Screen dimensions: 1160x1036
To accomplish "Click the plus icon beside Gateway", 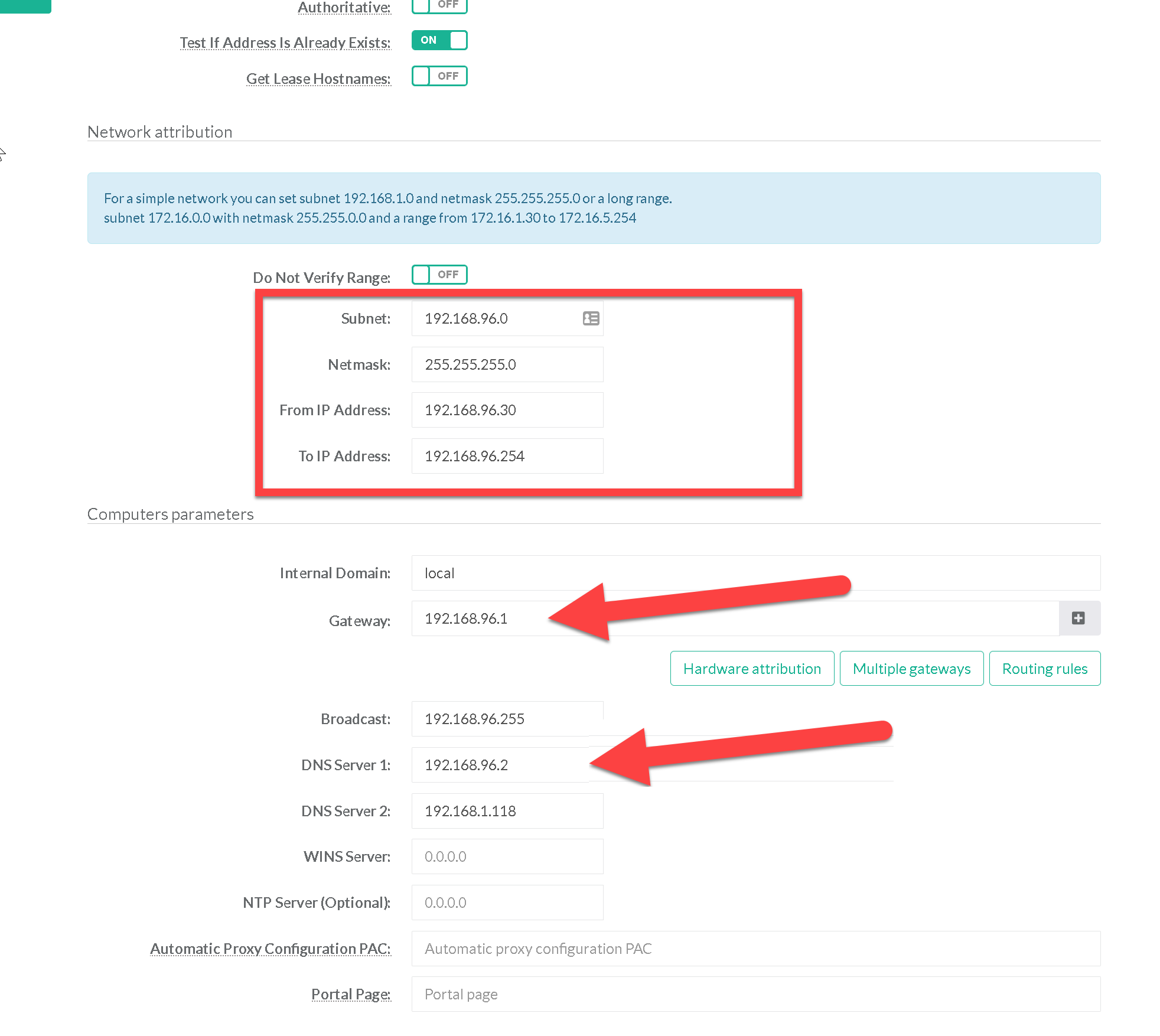I will (x=1078, y=618).
